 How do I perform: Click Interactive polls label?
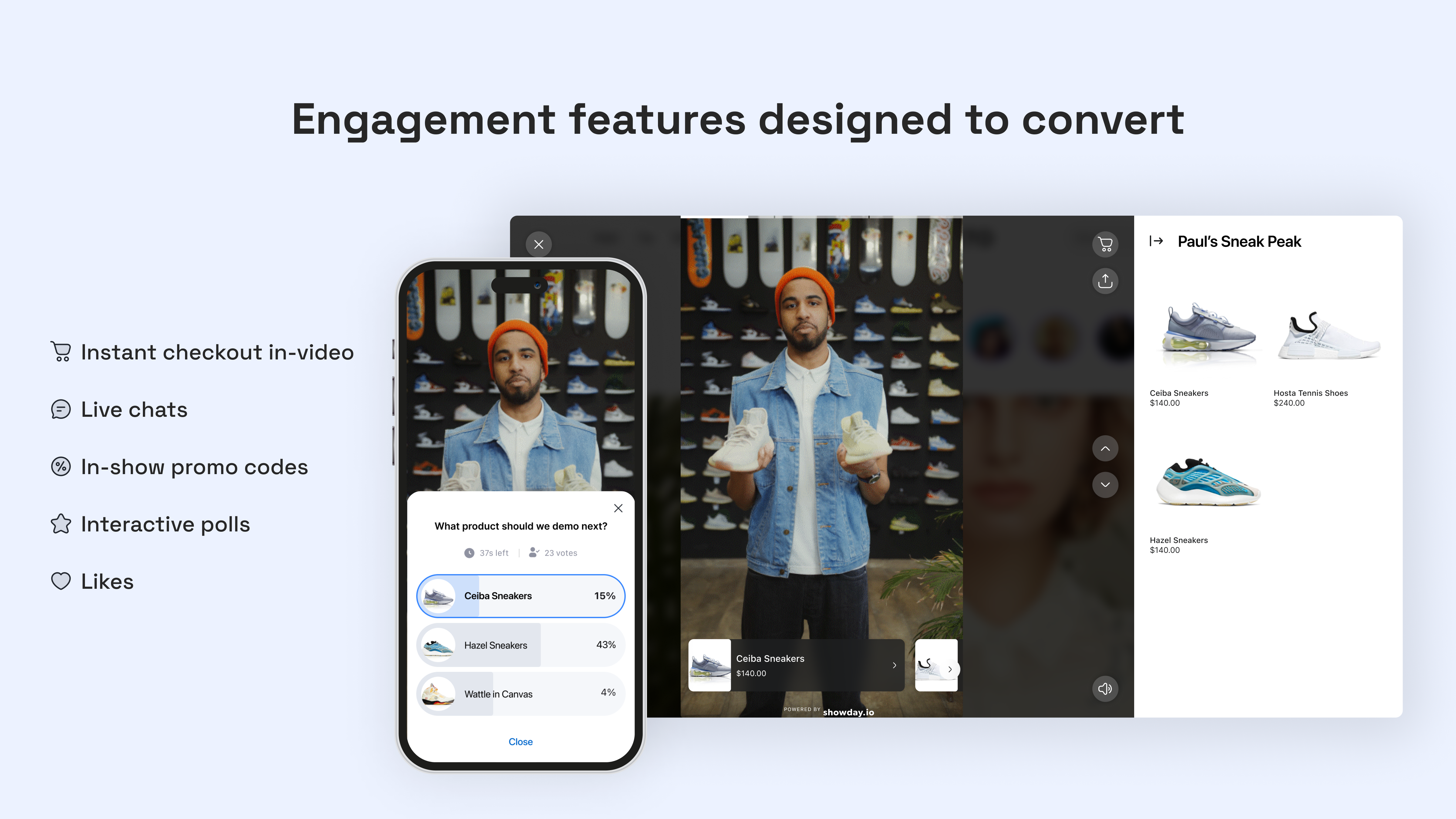(165, 524)
